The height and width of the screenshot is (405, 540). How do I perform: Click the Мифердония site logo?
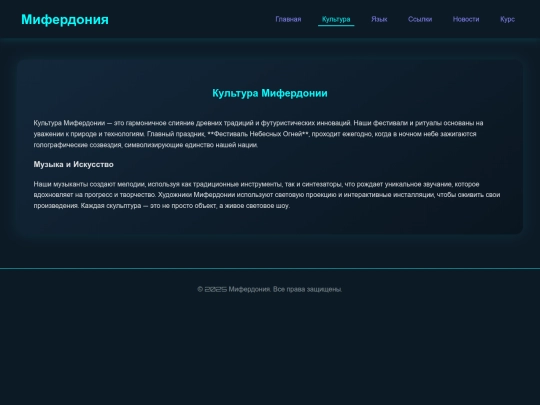[65, 19]
